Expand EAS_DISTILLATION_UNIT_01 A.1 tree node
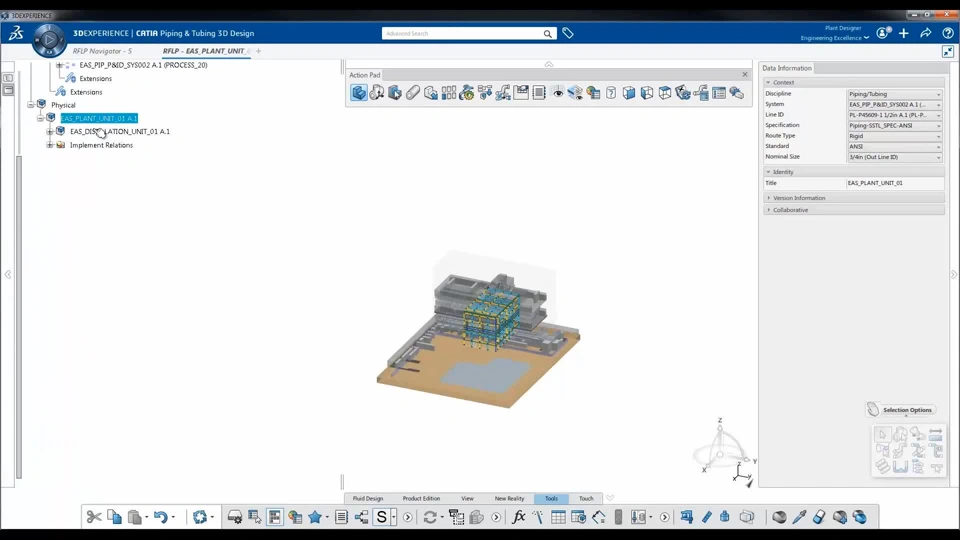 (x=50, y=132)
